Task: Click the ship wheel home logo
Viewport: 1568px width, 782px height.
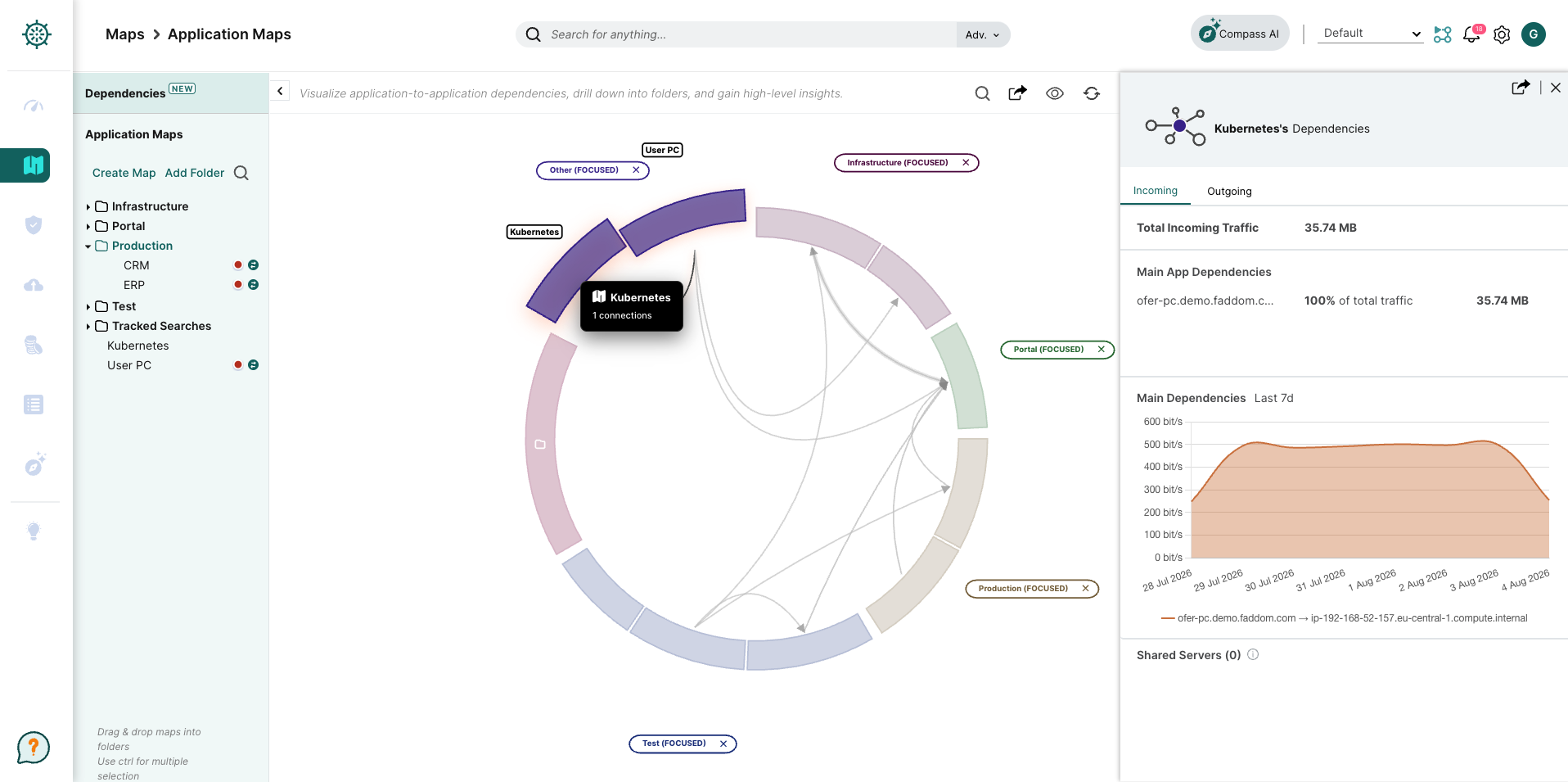Action: (x=37, y=34)
